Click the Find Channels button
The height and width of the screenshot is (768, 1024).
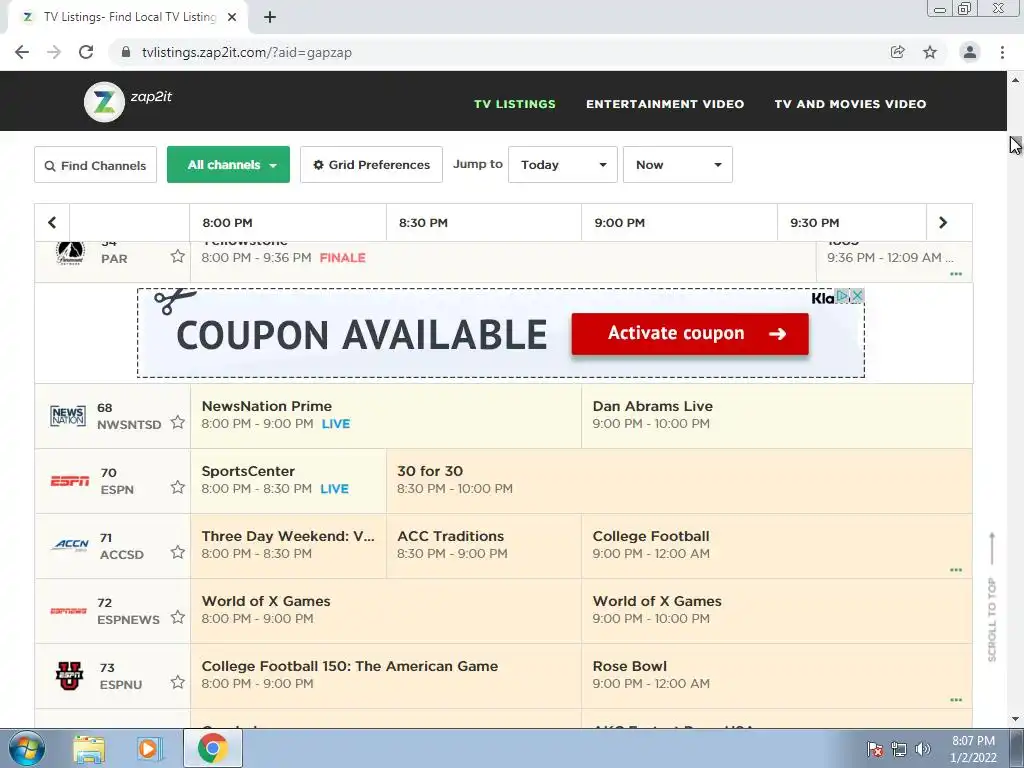[x=95, y=165]
